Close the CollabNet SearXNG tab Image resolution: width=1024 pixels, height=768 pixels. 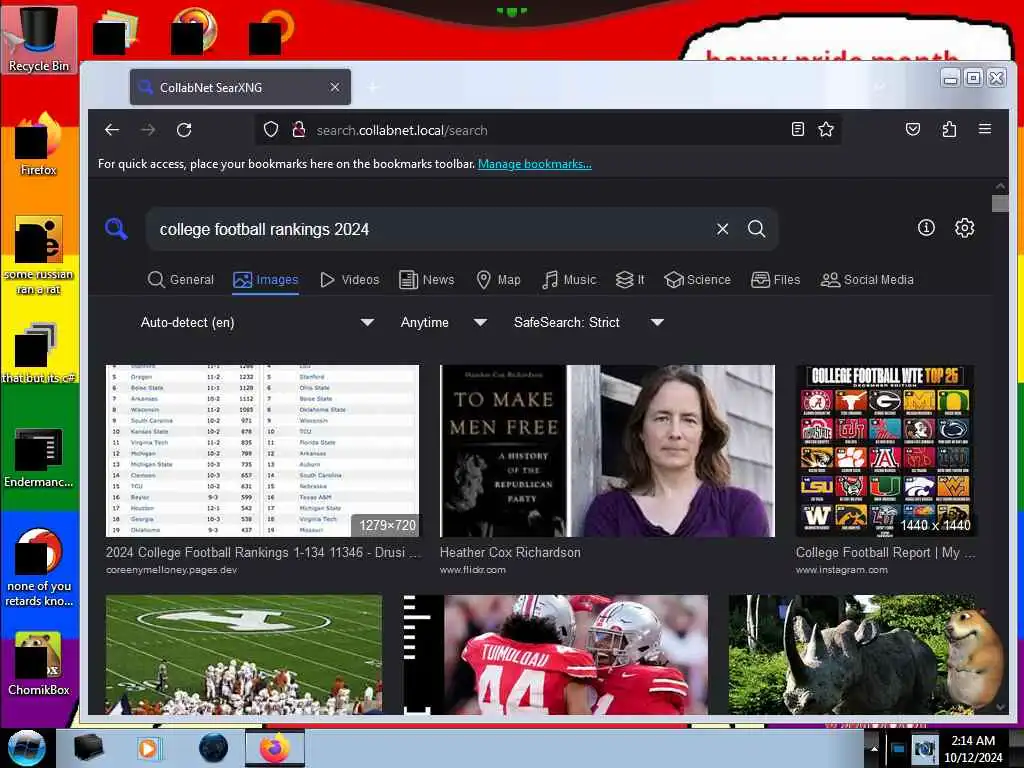[334, 87]
